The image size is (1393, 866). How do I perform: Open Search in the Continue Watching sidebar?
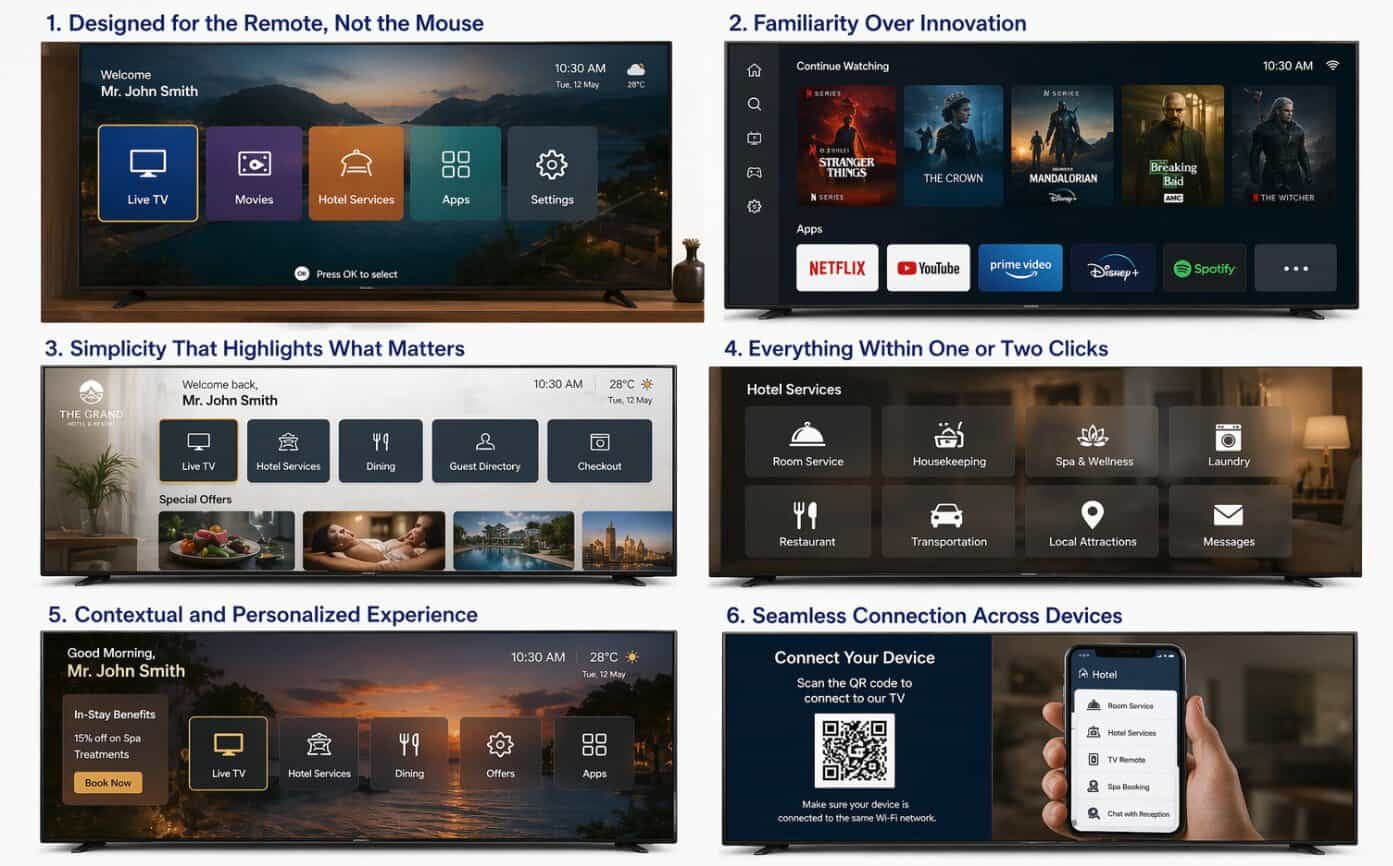click(x=754, y=104)
